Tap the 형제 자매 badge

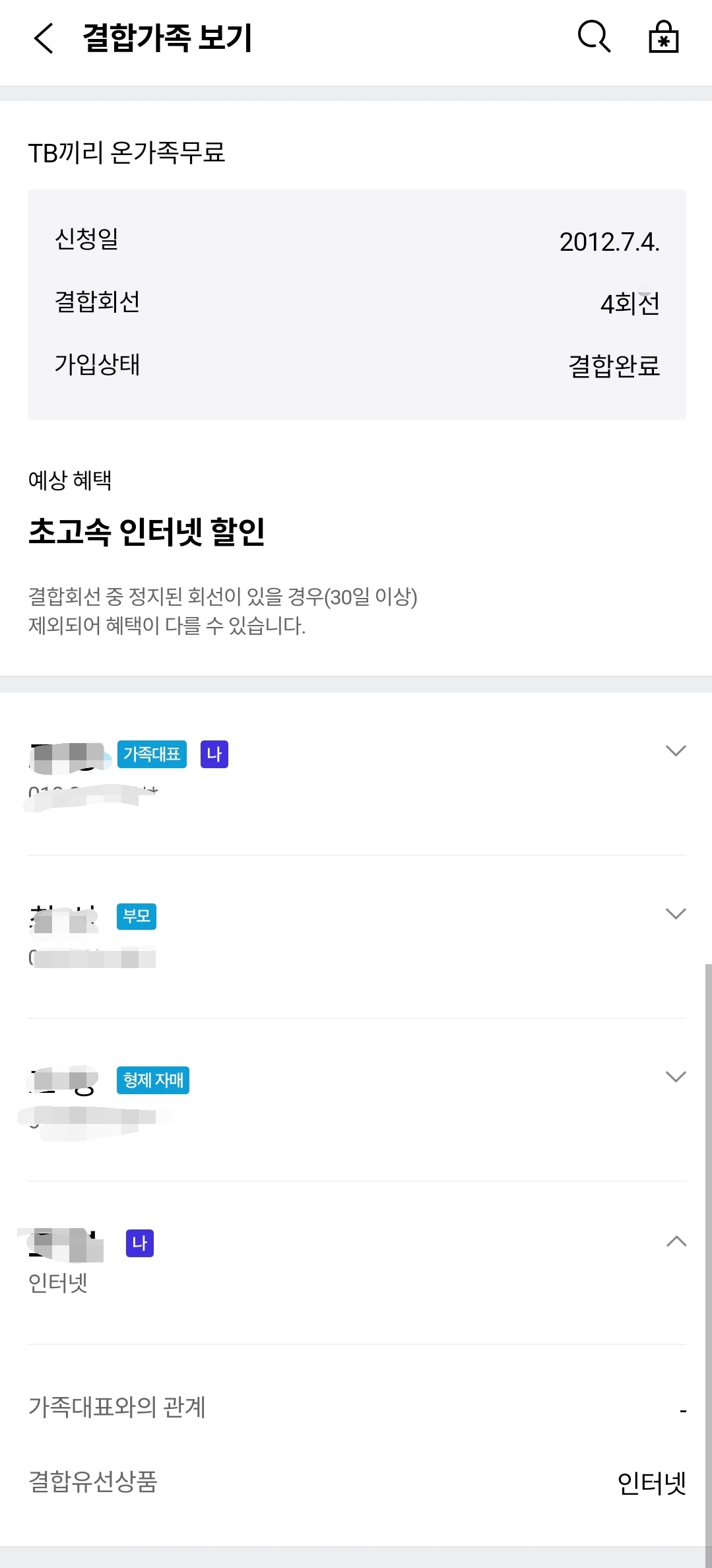click(153, 1080)
